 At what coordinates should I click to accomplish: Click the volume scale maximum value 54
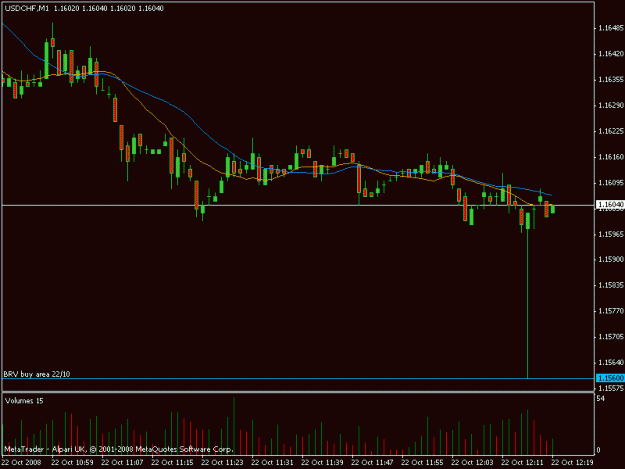(x=601, y=398)
